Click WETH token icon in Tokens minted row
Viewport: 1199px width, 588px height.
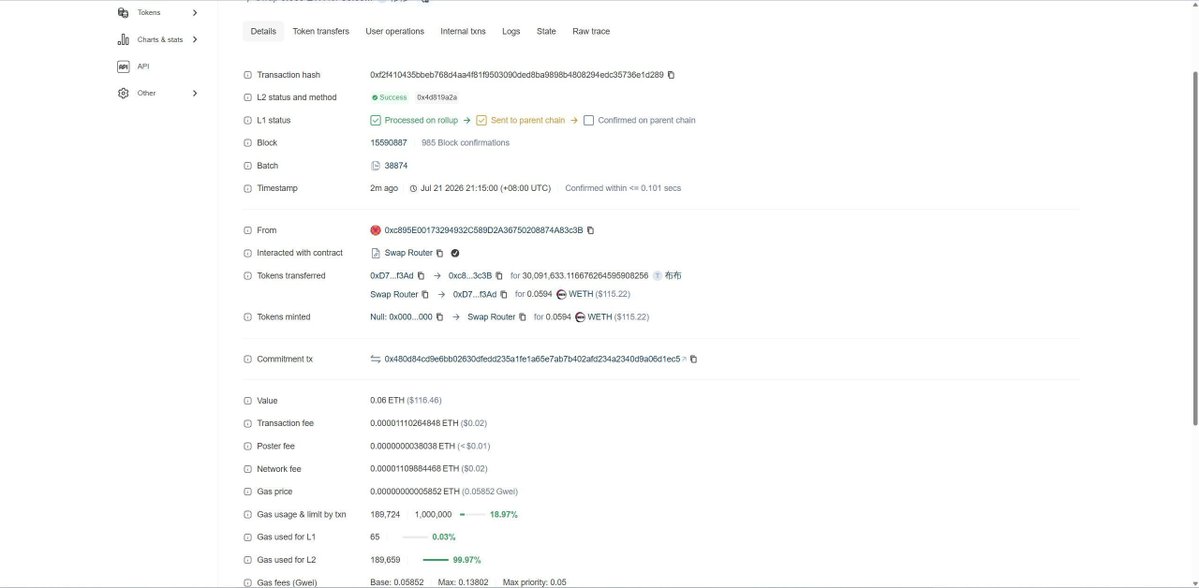tap(580, 317)
